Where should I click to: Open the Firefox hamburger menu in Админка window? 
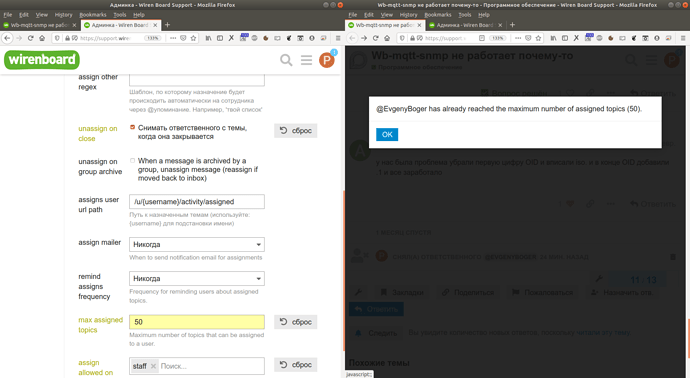click(x=338, y=38)
